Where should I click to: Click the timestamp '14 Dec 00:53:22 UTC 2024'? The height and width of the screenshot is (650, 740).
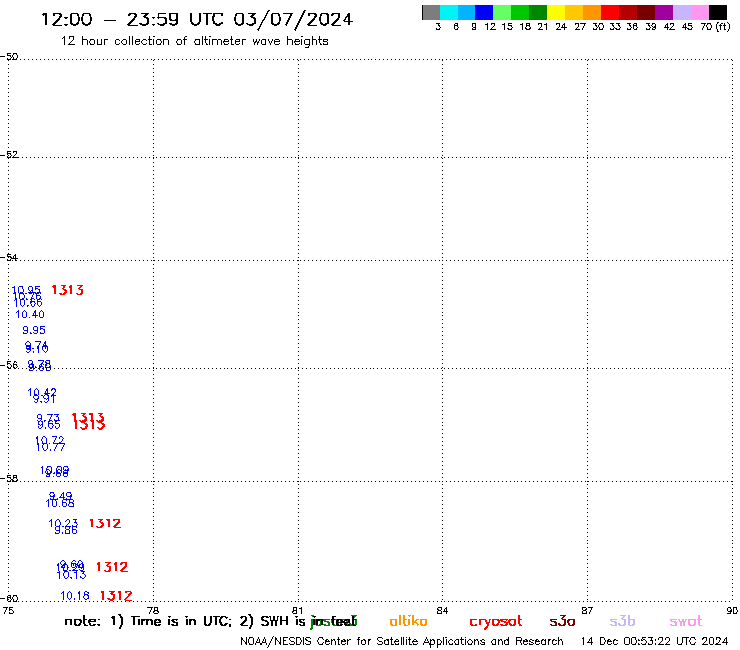pos(654,641)
